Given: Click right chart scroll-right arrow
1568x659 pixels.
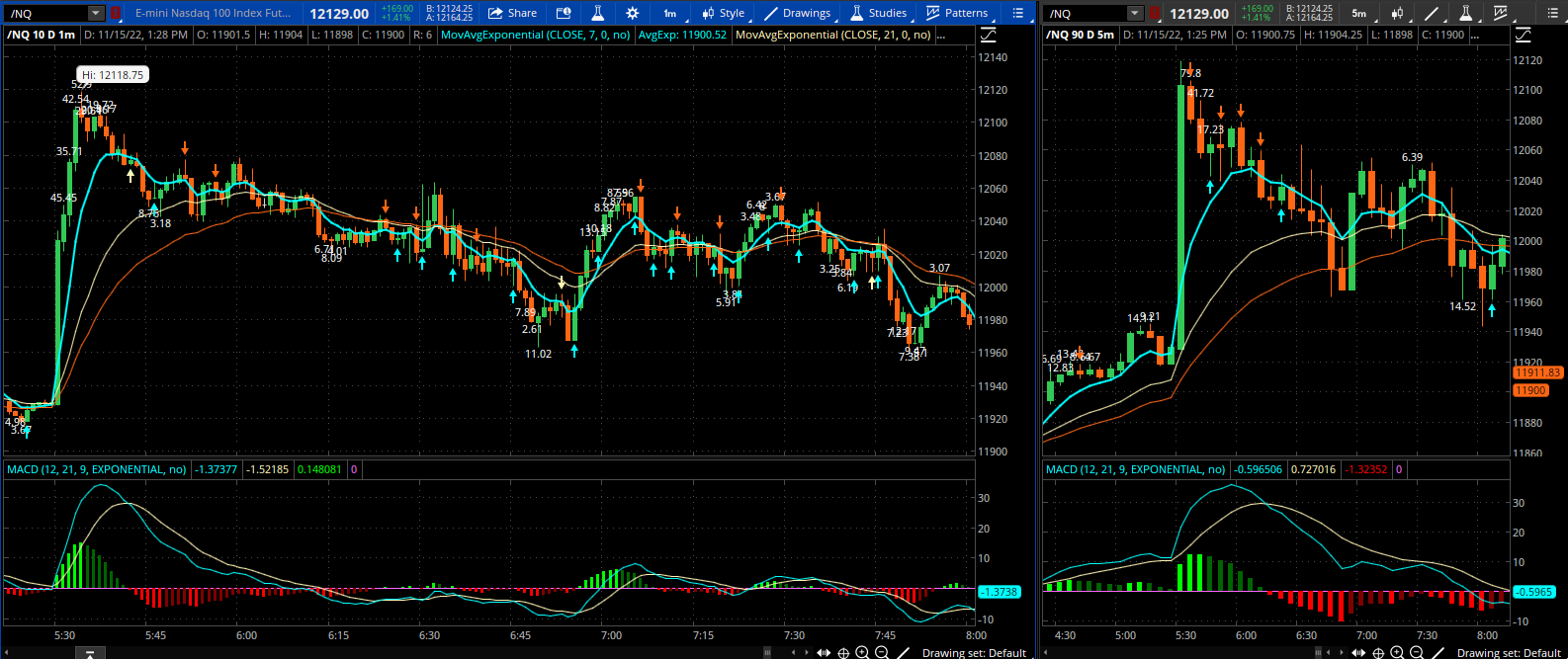Looking at the screenshot, I should pyautogui.click(x=1343, y=653).
